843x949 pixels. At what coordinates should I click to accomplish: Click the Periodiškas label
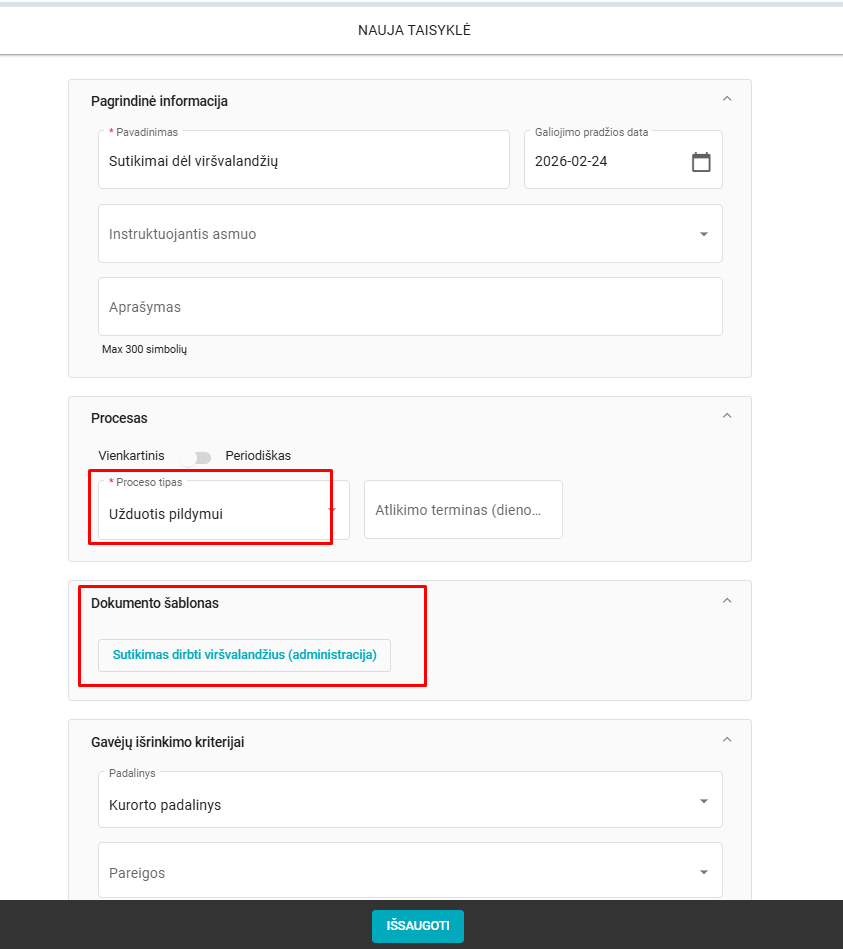pyautogui.click(x=258, y=456)
